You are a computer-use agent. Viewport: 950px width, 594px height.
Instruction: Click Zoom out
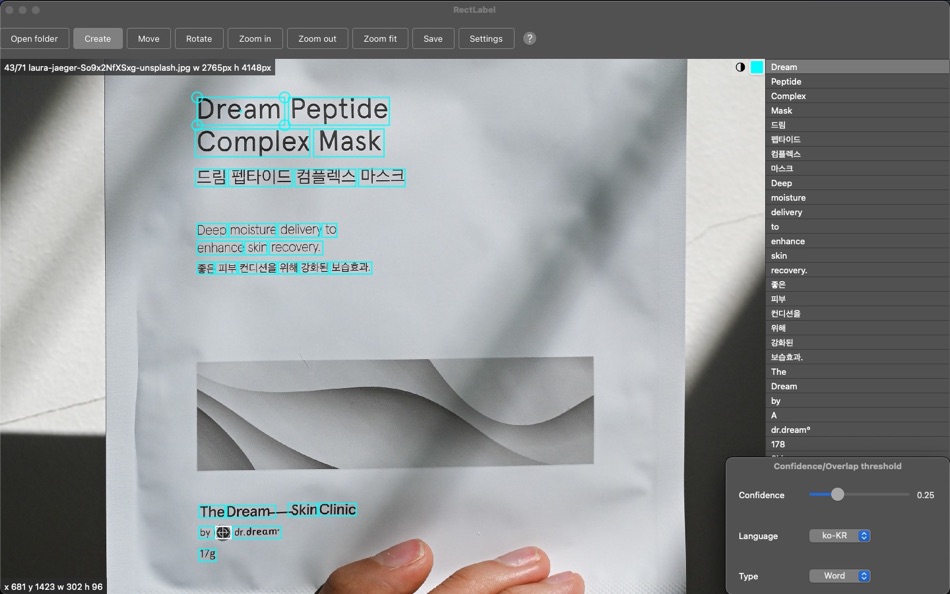coord(317,38)
